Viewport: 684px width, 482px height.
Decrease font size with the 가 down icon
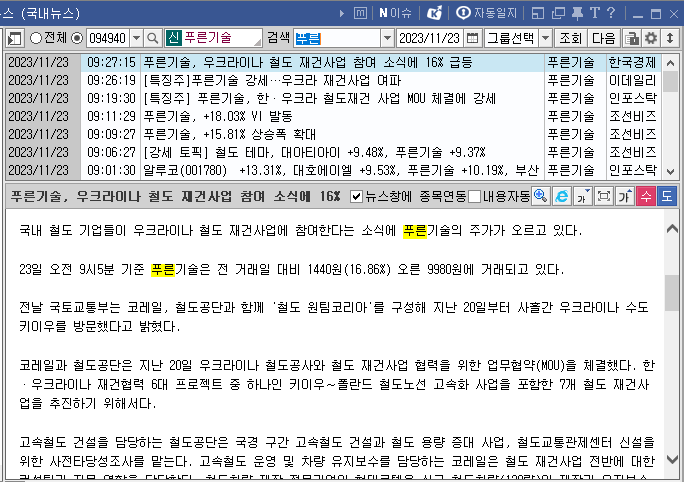coord(582,196)
